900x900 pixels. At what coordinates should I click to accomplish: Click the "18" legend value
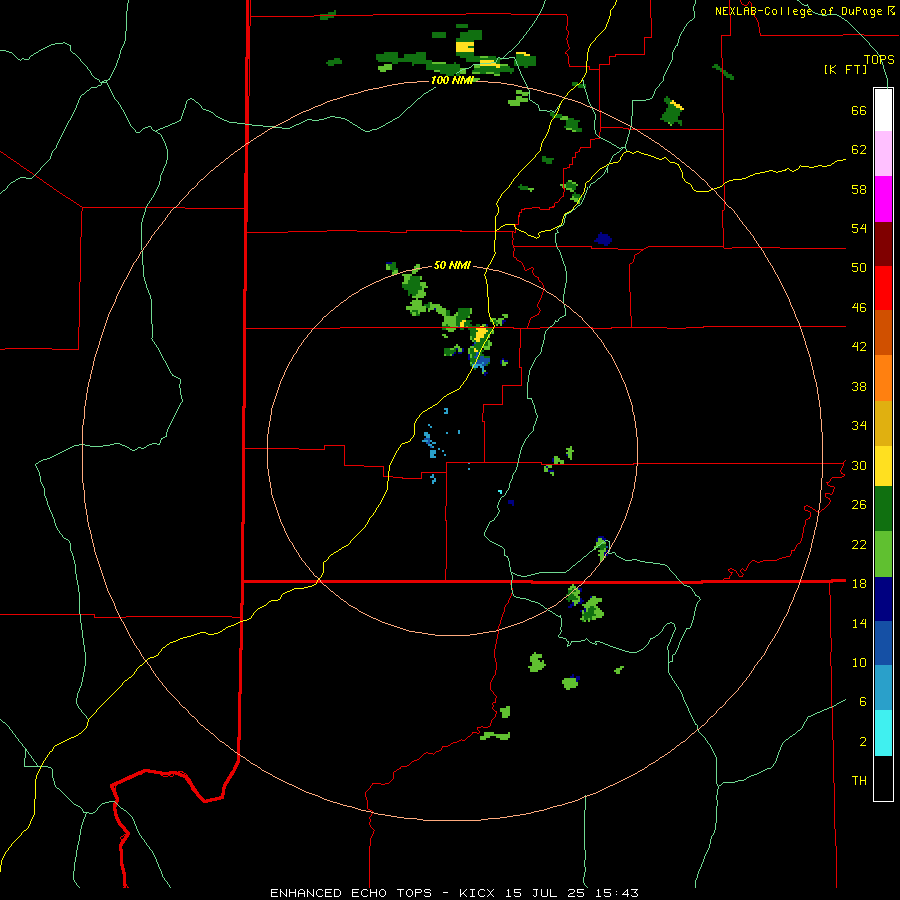tap(859, 584)
